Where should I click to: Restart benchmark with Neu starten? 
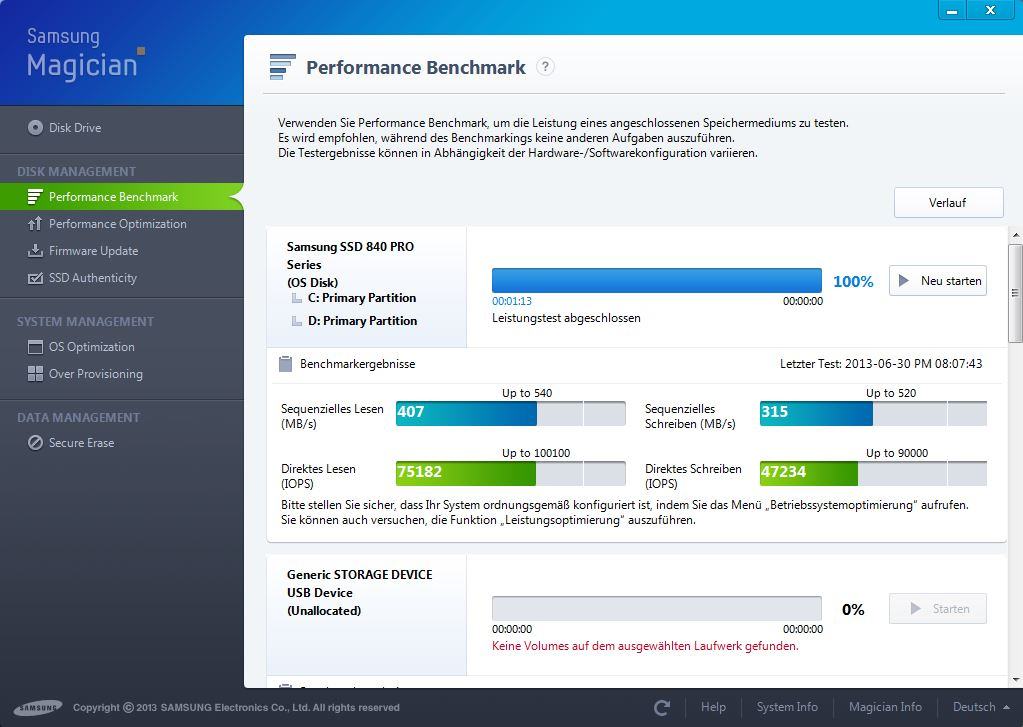pos(938,281)
